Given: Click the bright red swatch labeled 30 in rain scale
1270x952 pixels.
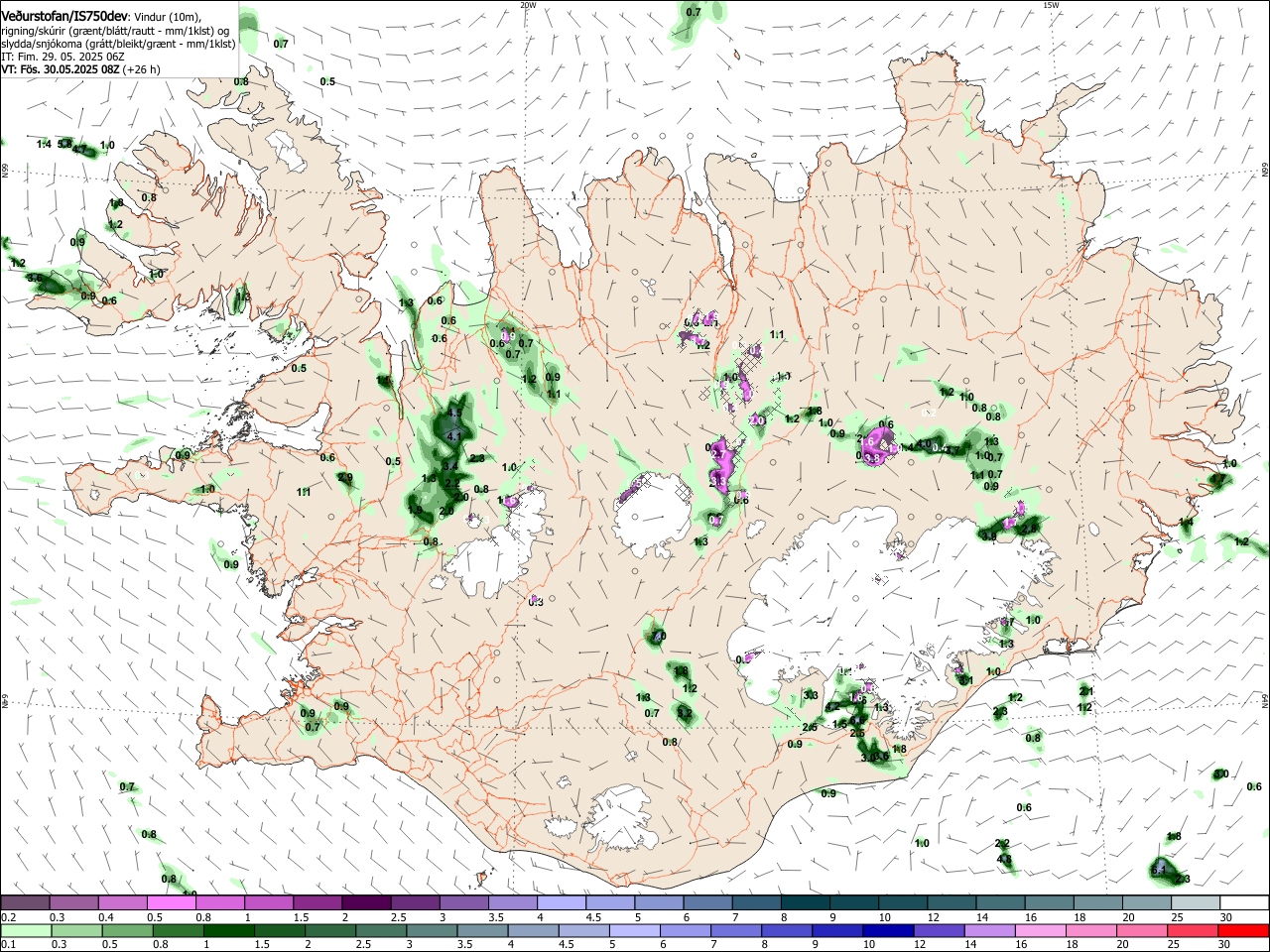Looking at the screenshot, I should click(1243, 930).
